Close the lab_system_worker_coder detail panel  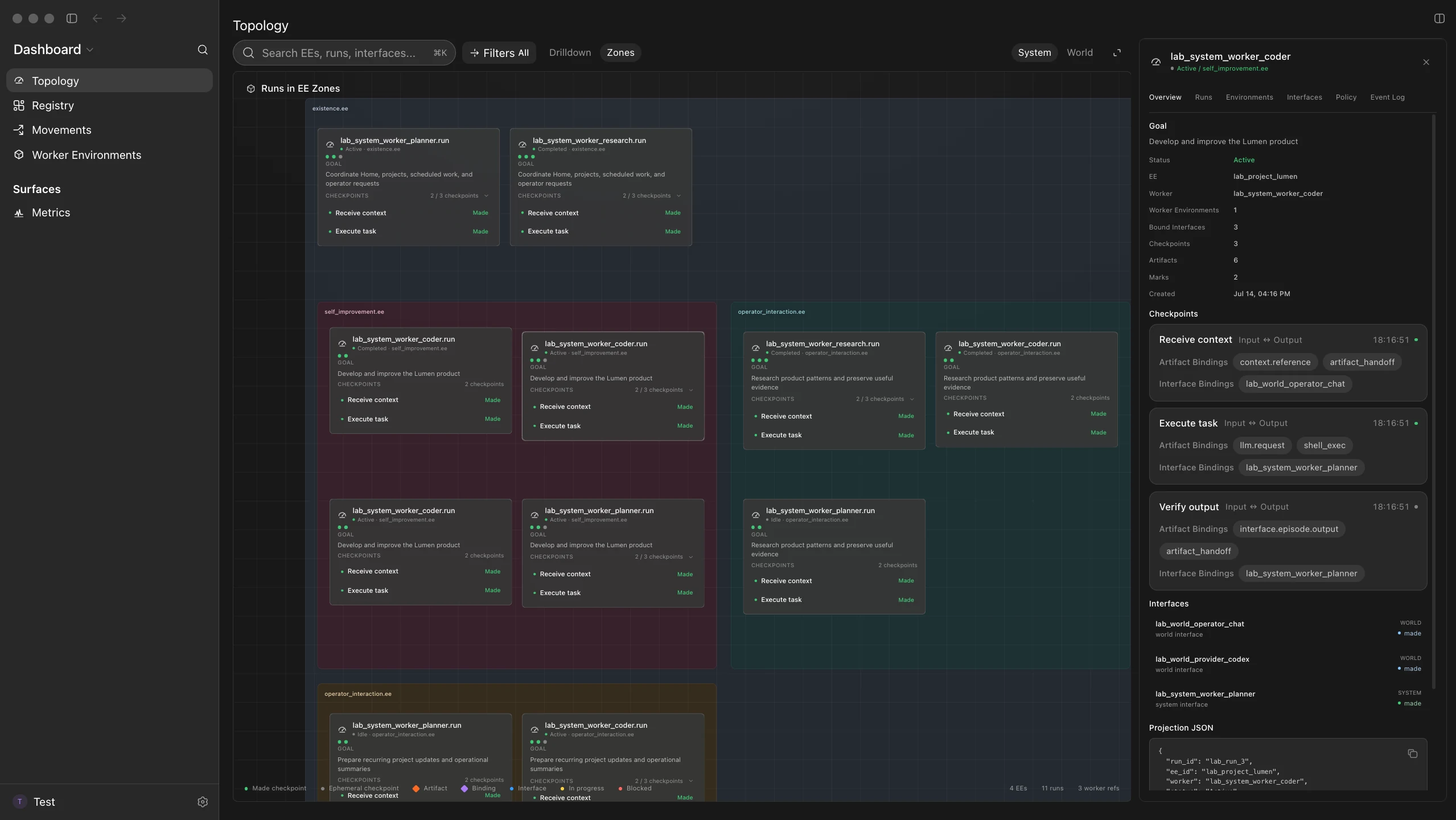pos(1426,62)
